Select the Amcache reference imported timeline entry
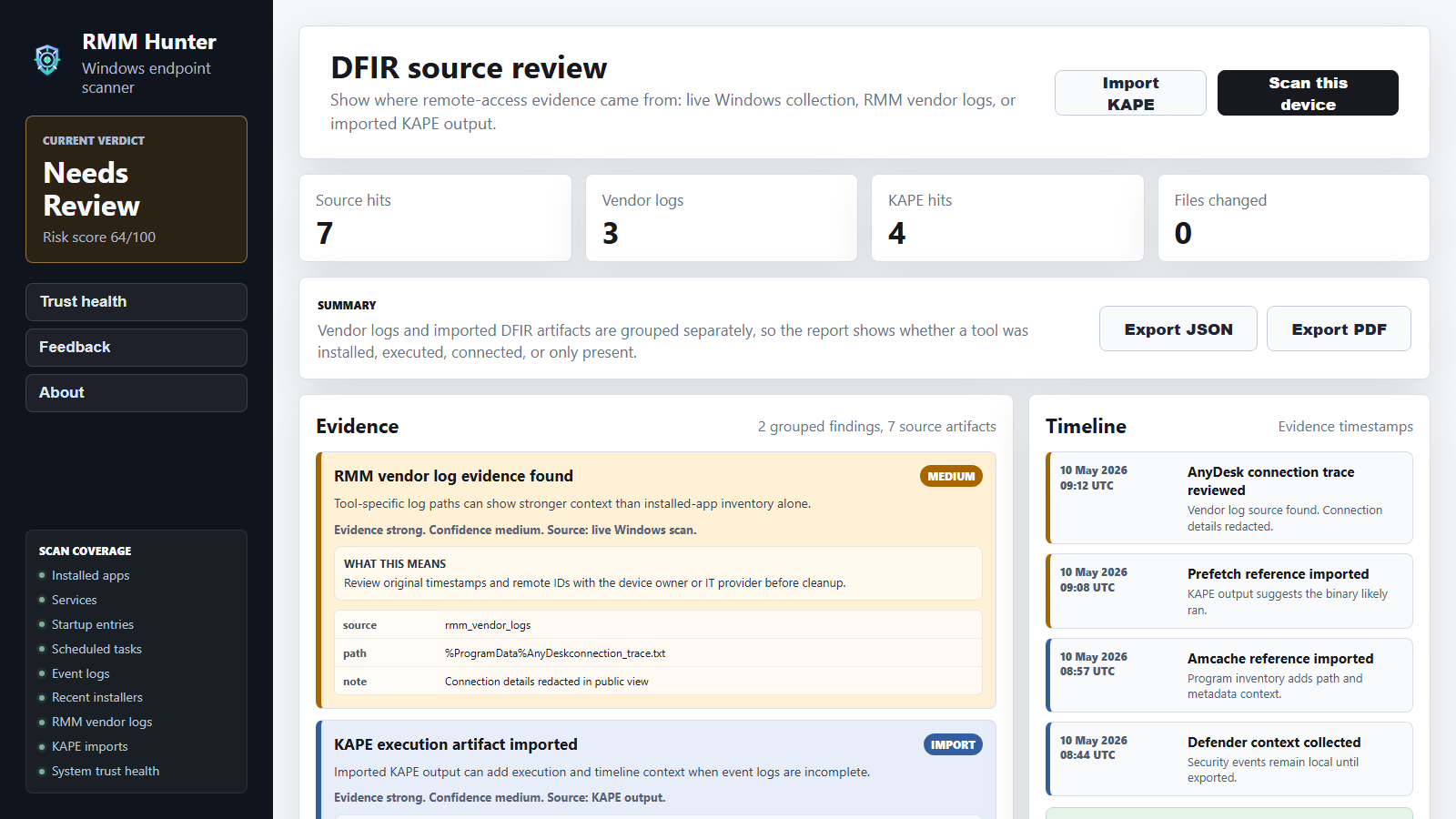 [1229, 675]
